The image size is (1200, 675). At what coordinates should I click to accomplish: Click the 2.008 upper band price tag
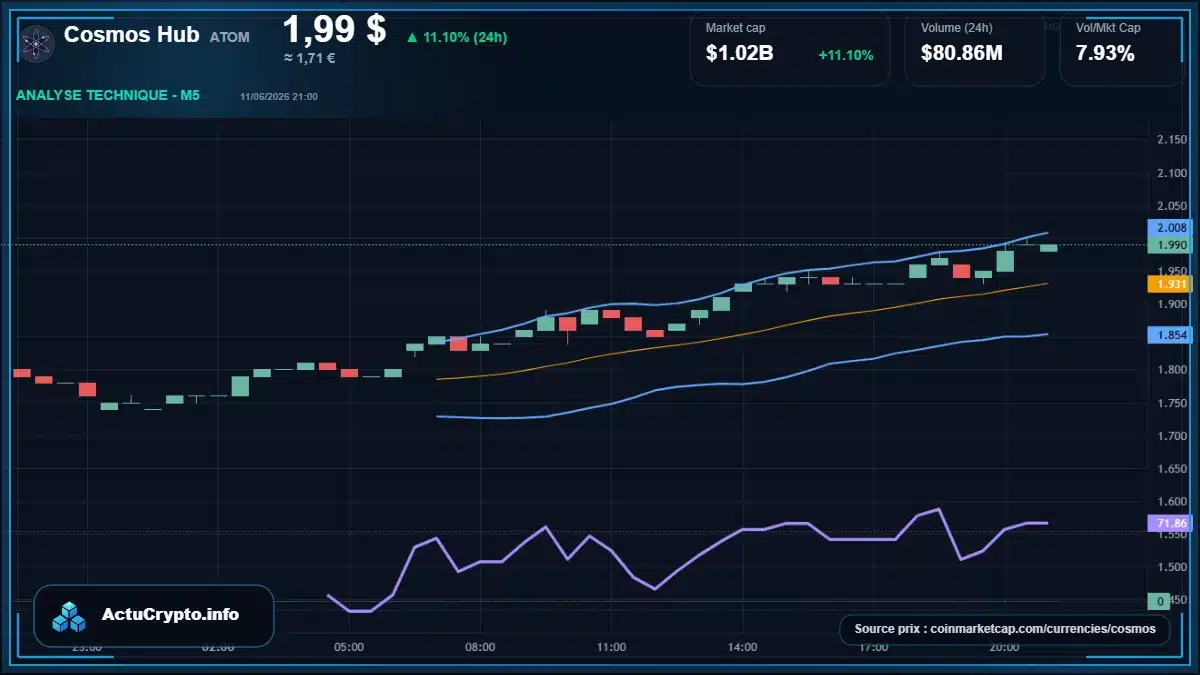click(1169, 228)
